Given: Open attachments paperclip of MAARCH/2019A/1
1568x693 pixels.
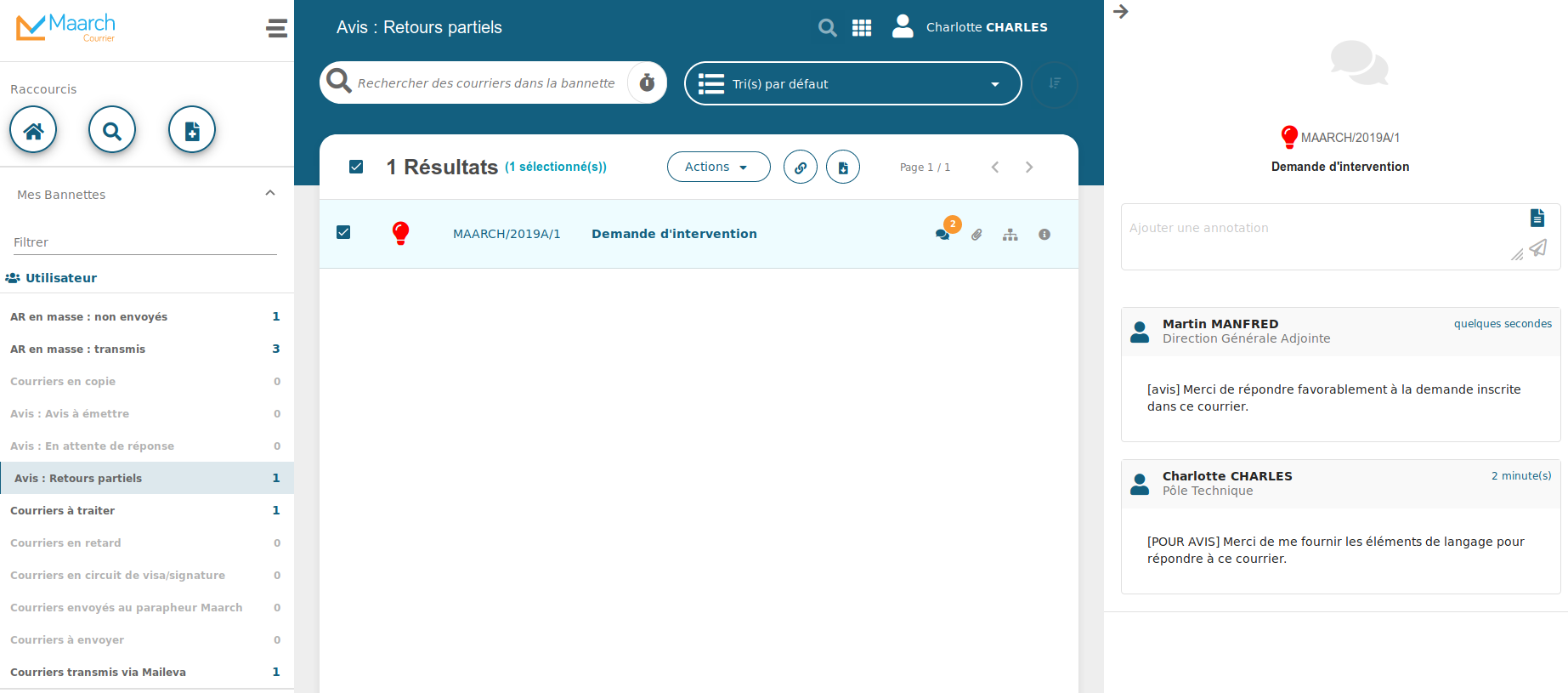Looking at the screenshot, I should [976, 235].
